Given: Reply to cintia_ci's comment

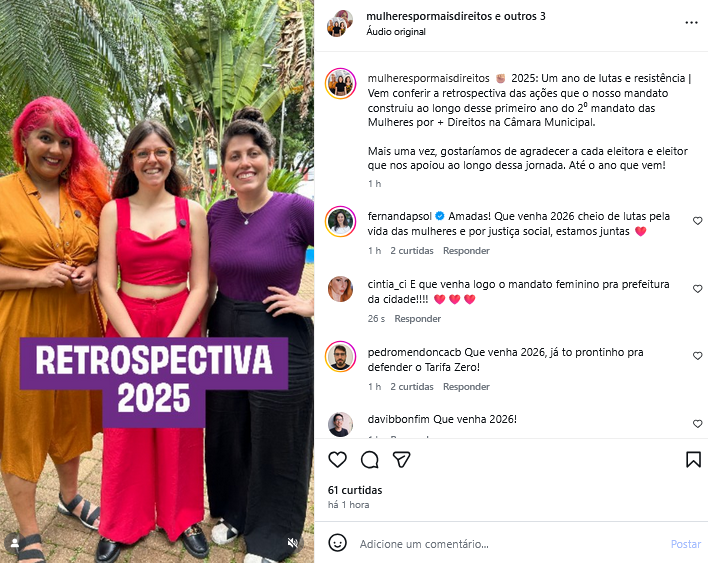Looking at the screenshot, I should coord(418,319).
